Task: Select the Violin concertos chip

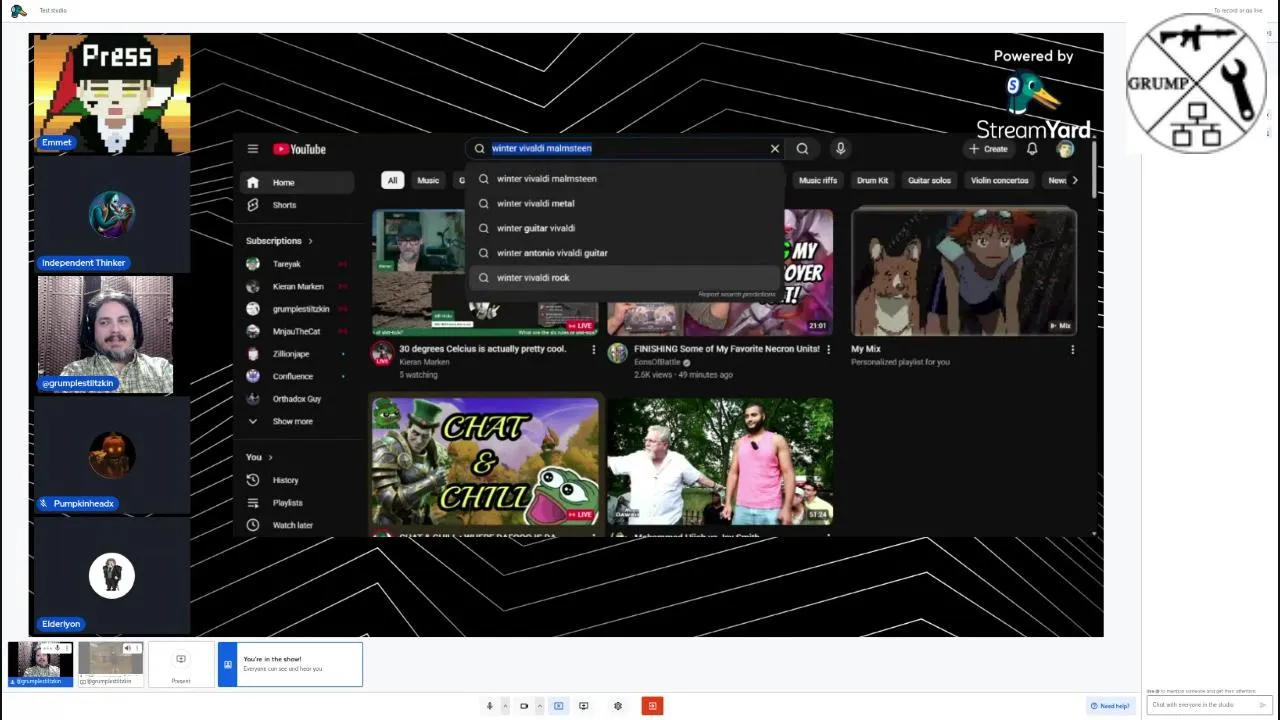Action: 999,180
